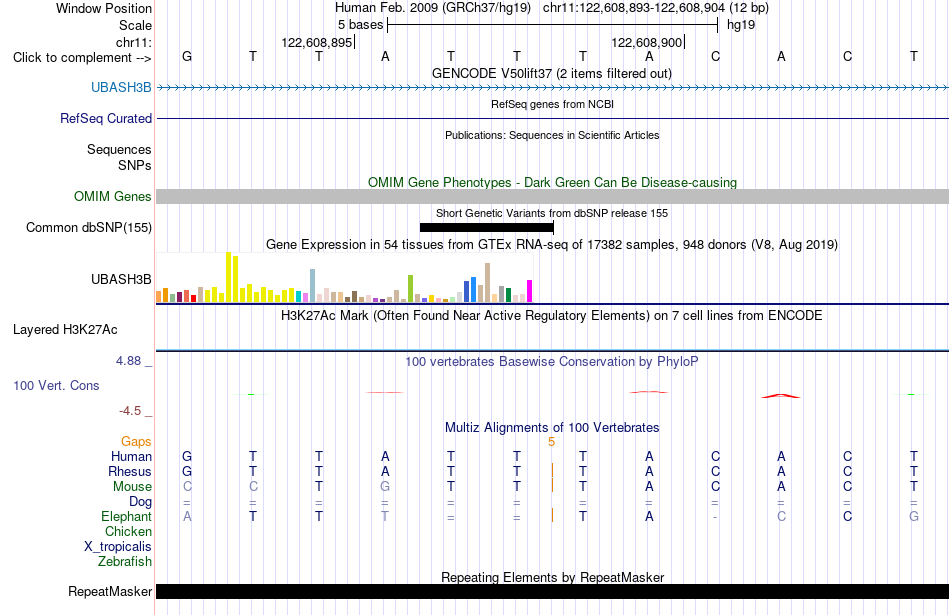
Task: Select the Mouse alignment row label
Action: coord(133,487)
